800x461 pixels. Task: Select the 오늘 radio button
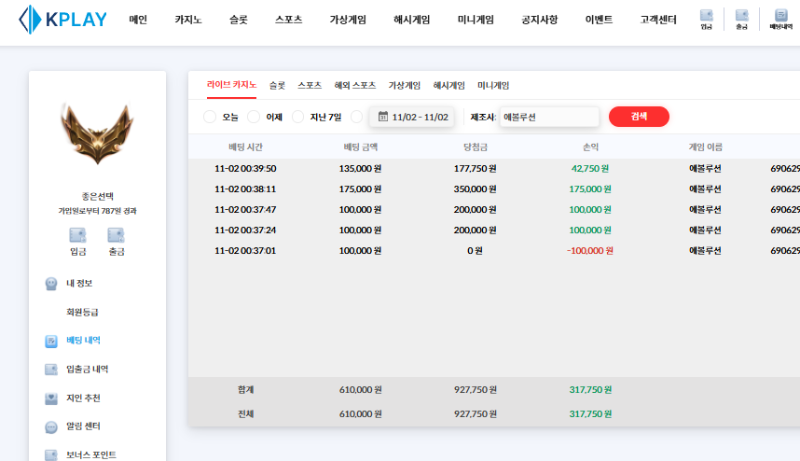tap(209, 117)
